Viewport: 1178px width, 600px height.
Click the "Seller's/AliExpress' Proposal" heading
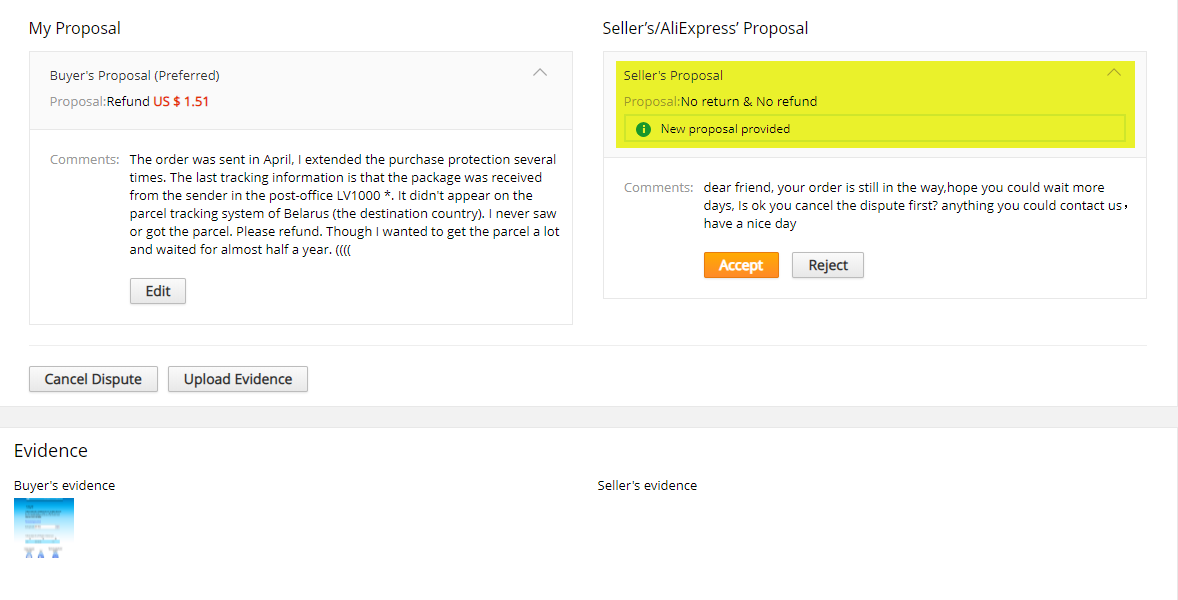point(705,28)
